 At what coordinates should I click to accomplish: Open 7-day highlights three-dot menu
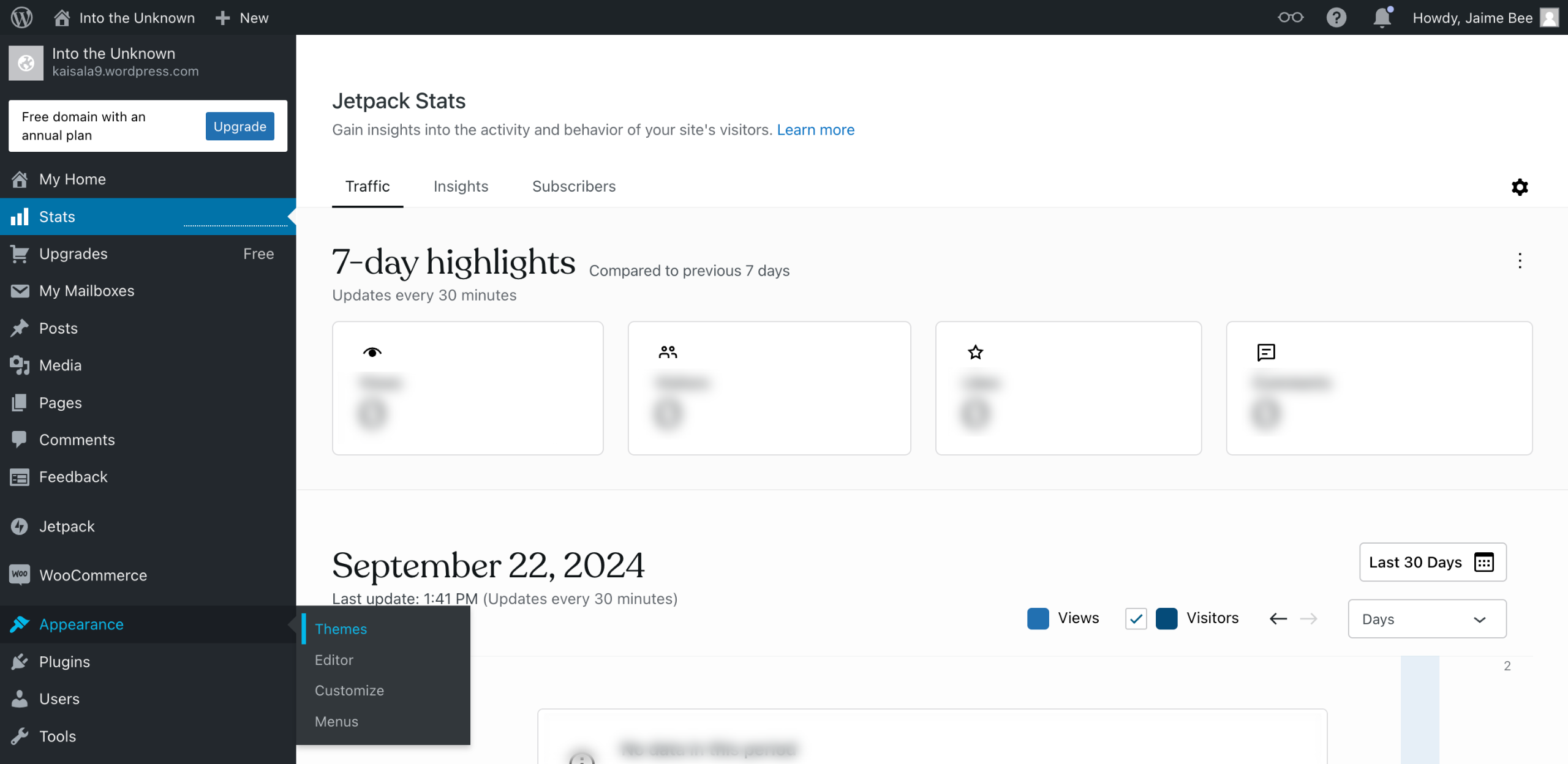1520,261
